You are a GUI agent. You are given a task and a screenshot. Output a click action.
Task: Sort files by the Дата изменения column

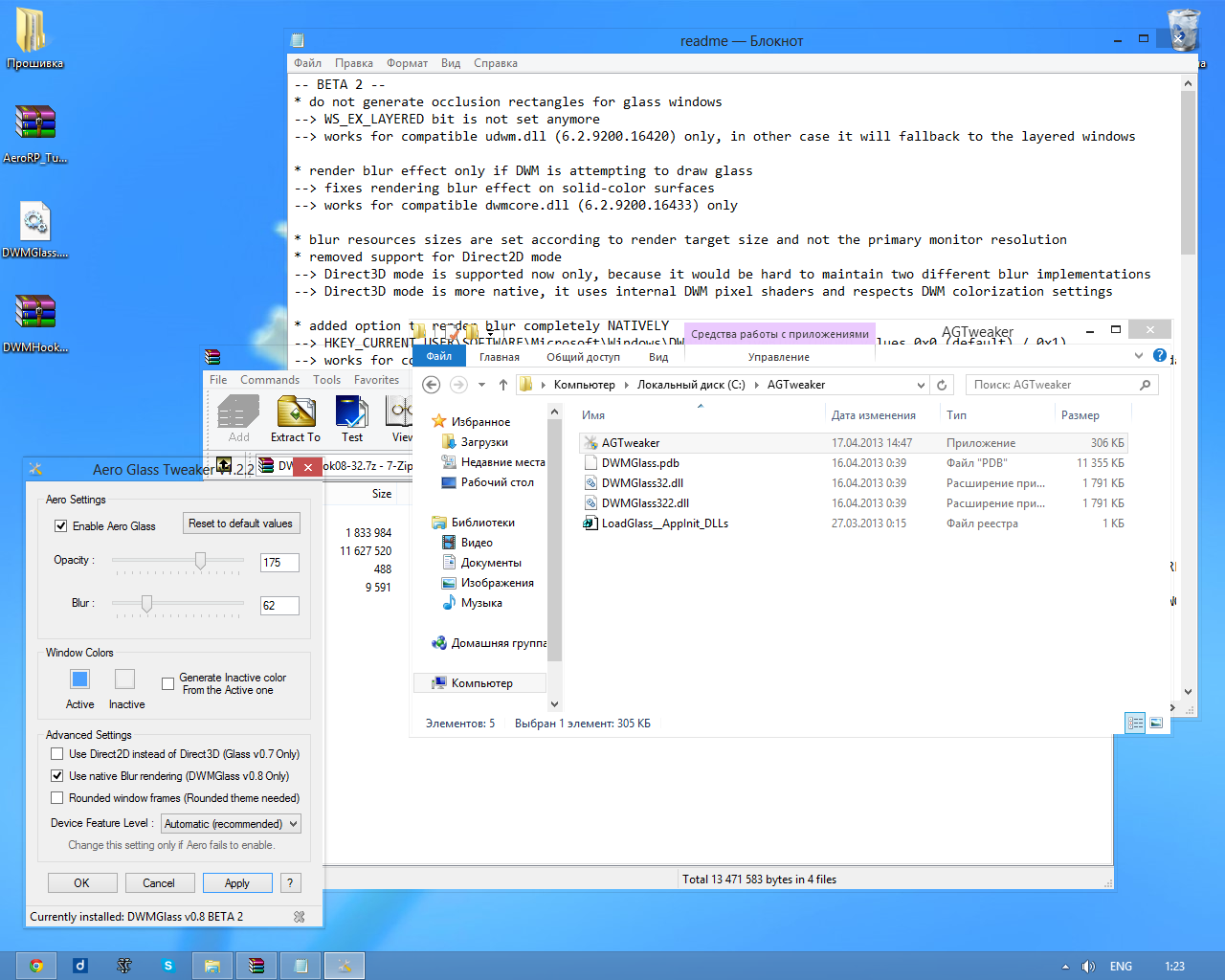pyautogui.click(x=873, y=415)
